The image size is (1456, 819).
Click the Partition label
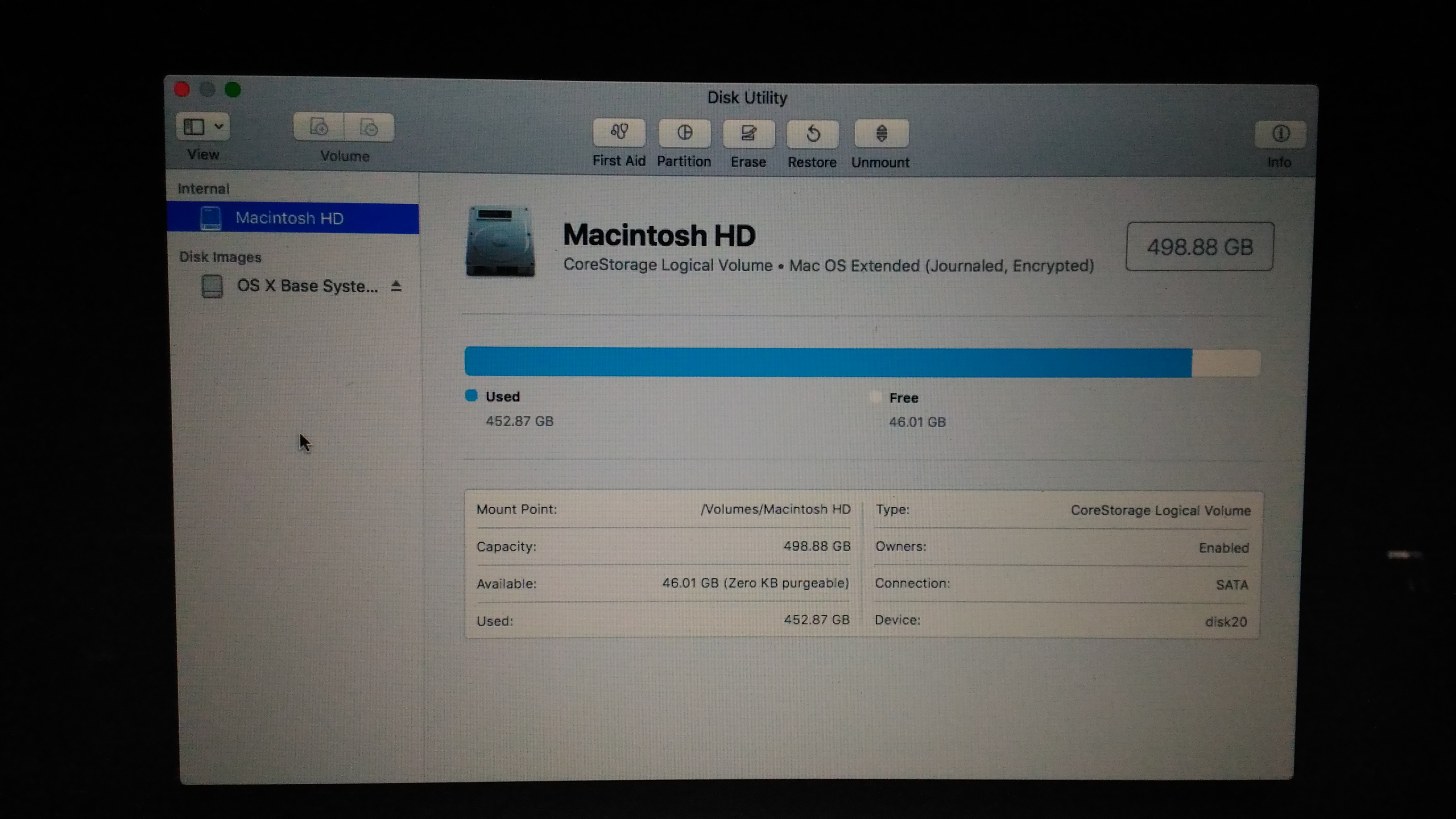pyautogui.click(x=684, y=161)
